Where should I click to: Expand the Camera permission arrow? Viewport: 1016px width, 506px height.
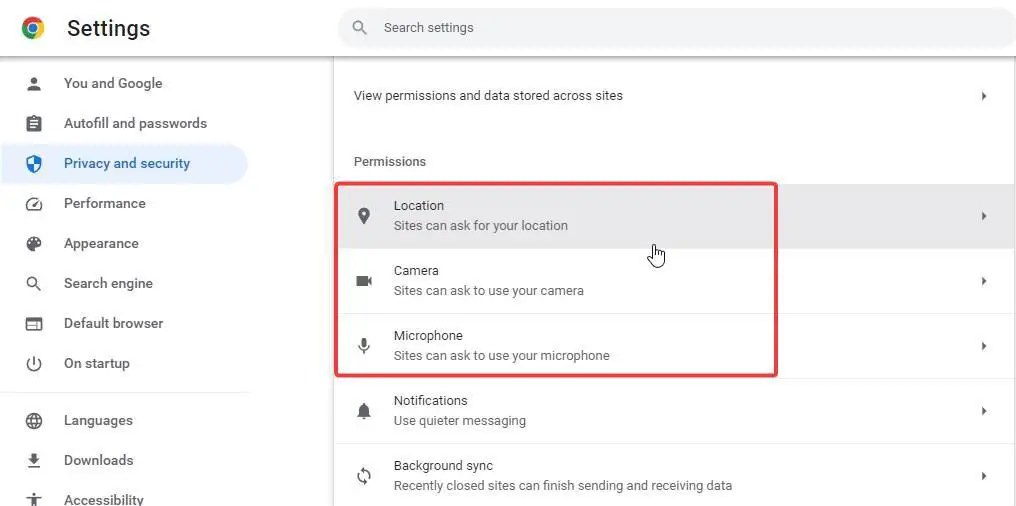[984, 281]
